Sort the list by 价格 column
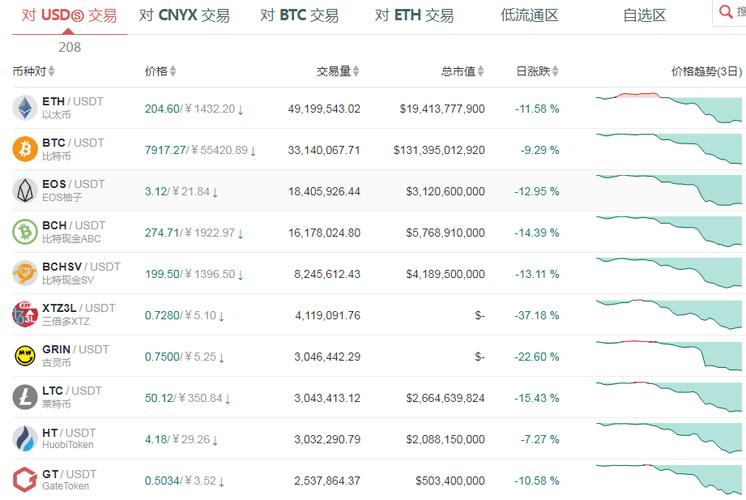The height and width of the screenshot is (500, 746). coord(160,71)
